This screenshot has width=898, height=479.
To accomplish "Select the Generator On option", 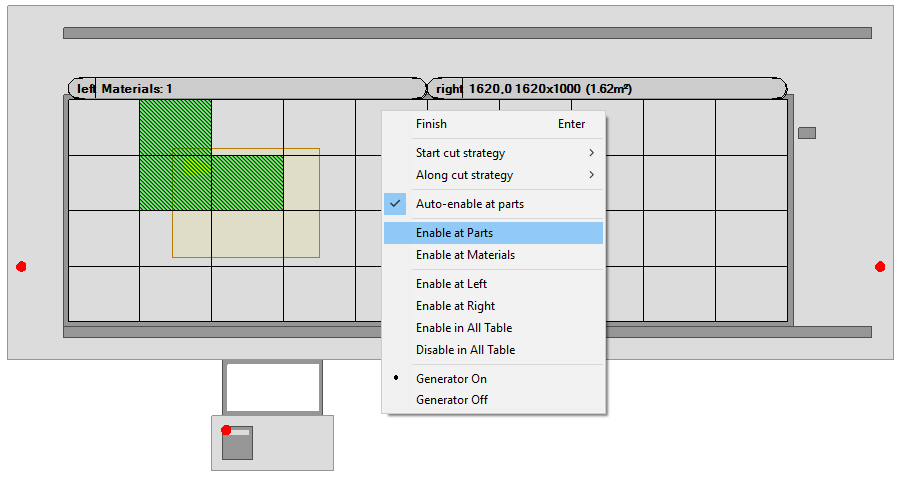I will pyautogui.click(x=493, y=379).
